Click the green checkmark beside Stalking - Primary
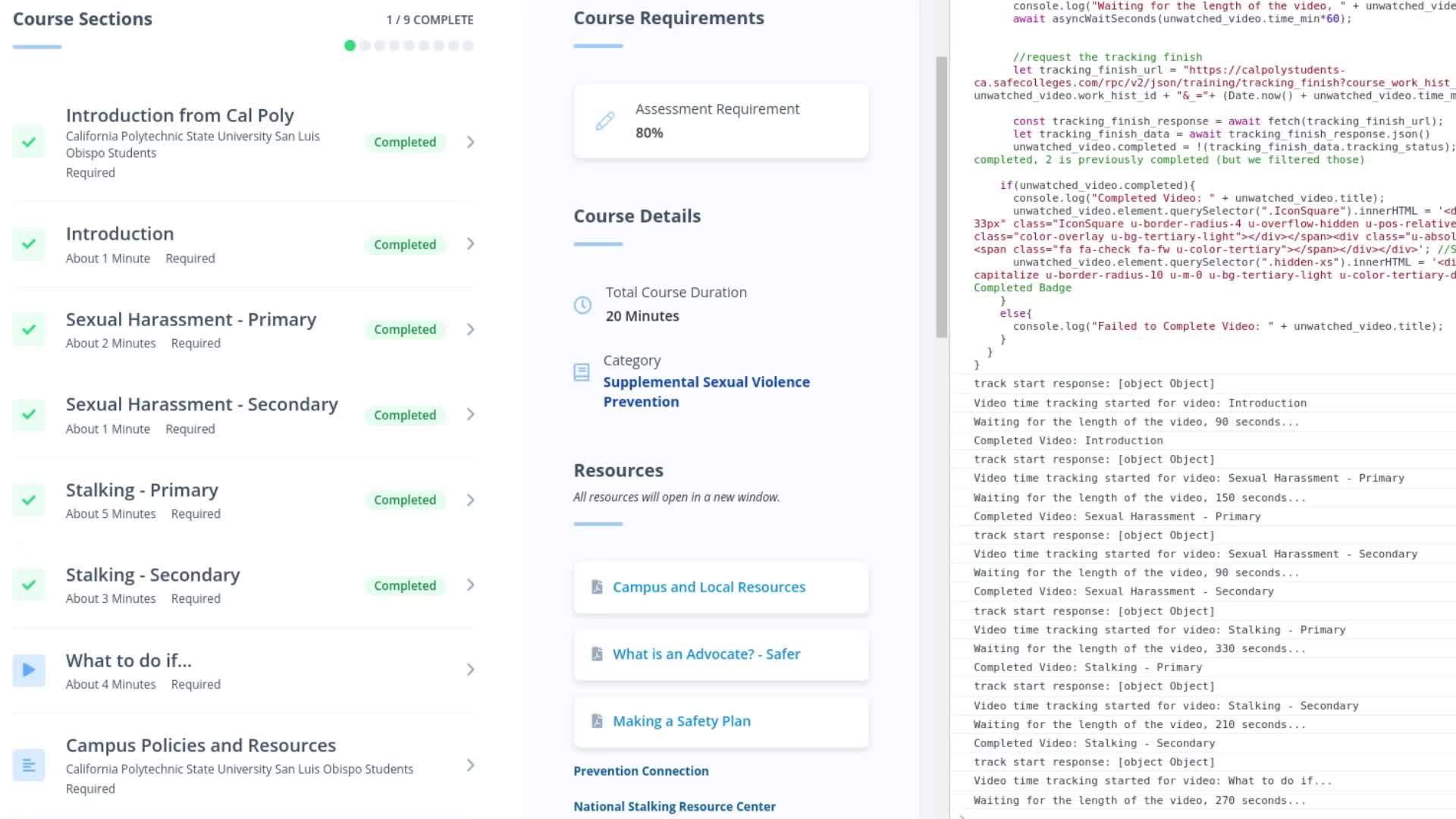This screenshot has width=1456, height=819. pos(29,500)
